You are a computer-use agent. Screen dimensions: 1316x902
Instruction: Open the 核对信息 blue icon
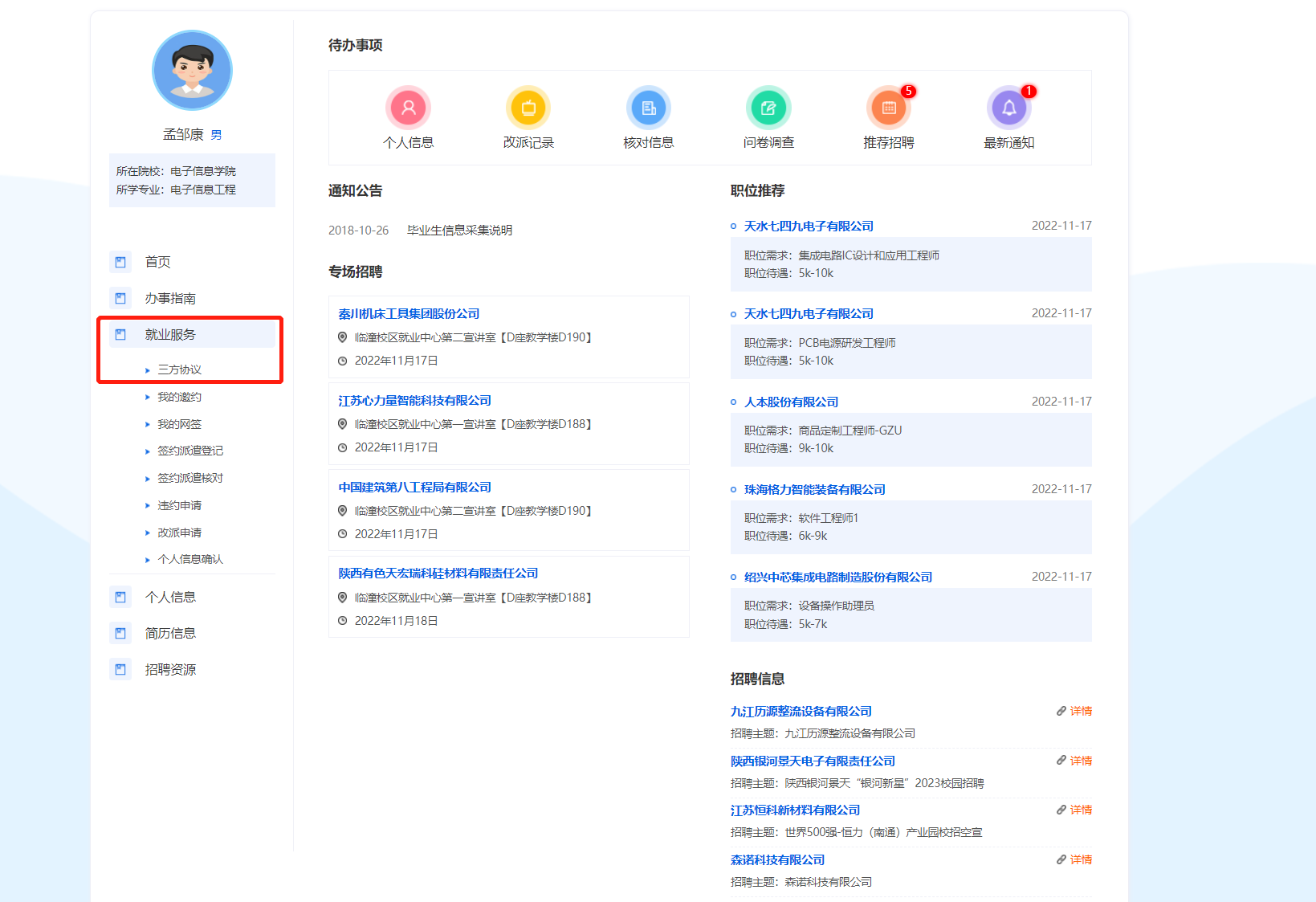tap(648, 108)
